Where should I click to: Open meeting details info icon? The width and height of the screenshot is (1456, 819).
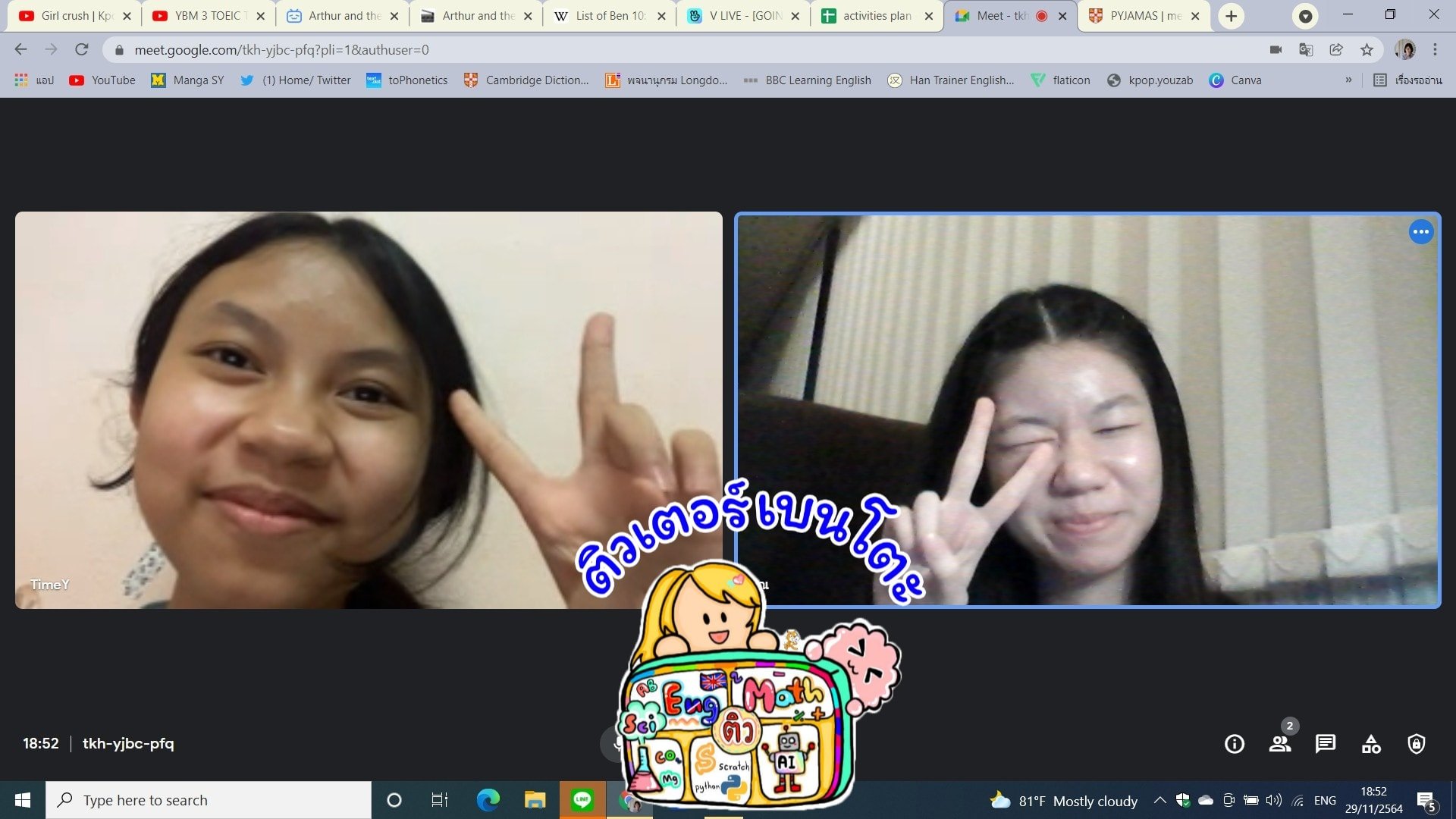pyautogui.click(x=1234, y=744)
